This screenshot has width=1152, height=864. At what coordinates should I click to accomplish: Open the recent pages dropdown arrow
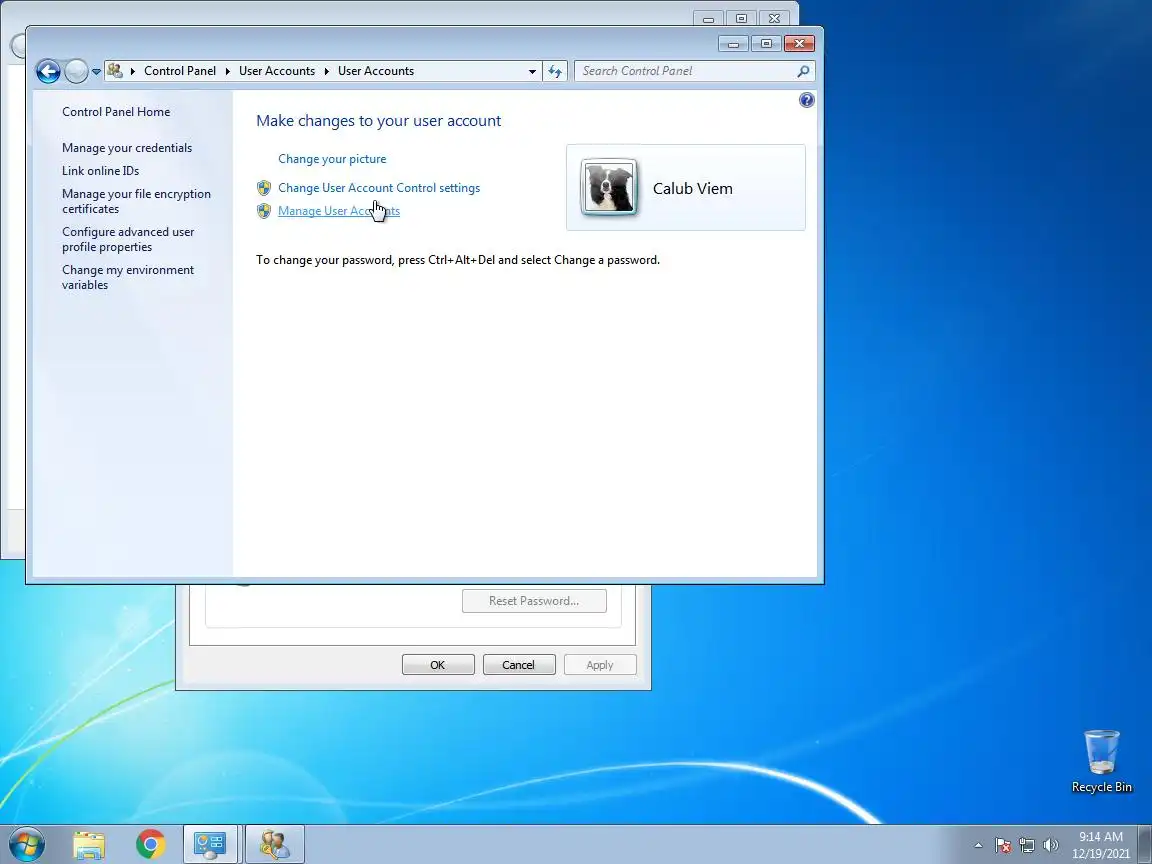(x=96, y=72)
